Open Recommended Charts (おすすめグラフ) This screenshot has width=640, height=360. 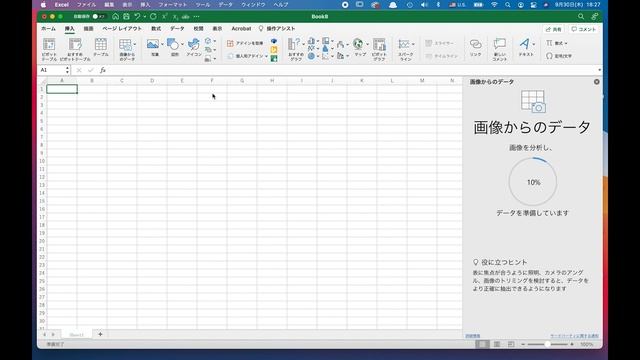(296, 49)
